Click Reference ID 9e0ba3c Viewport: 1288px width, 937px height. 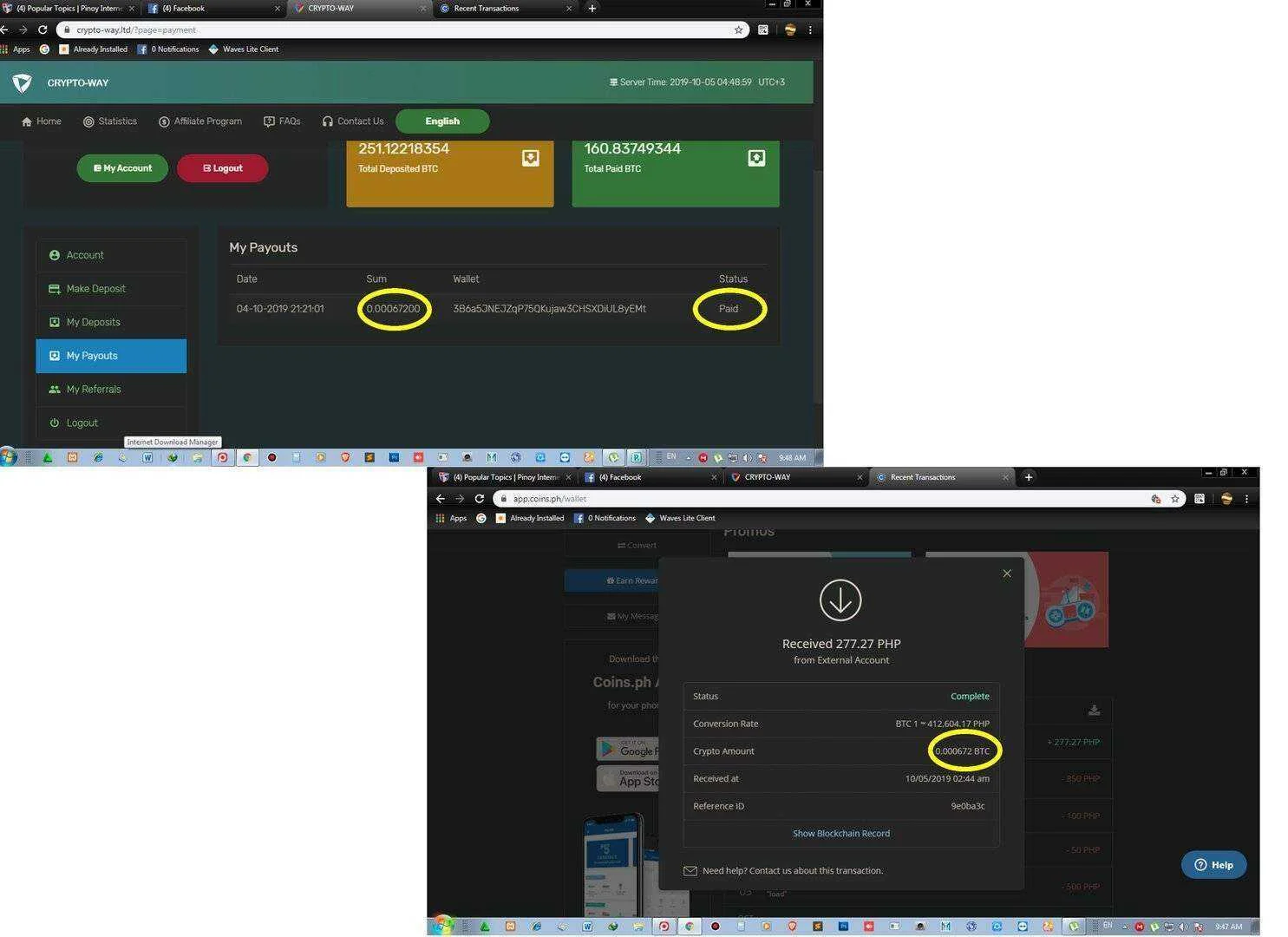click(x=968, y=806)
